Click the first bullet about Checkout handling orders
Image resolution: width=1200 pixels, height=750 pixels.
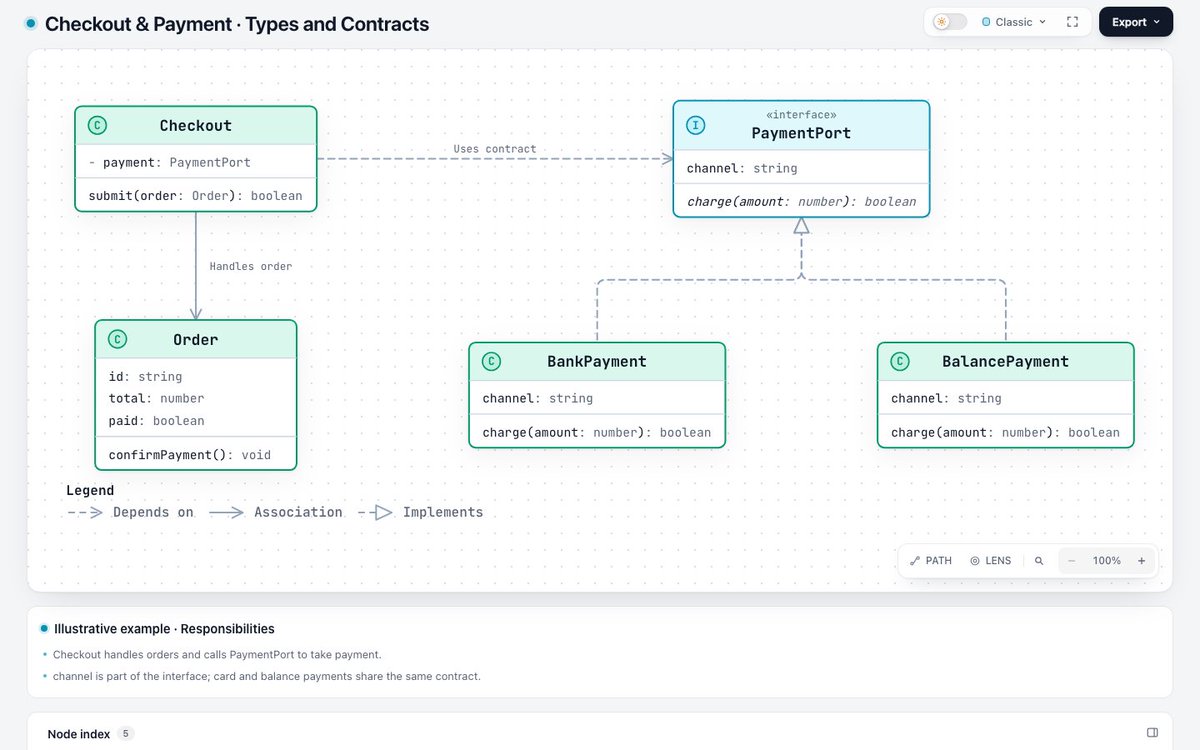217,655
